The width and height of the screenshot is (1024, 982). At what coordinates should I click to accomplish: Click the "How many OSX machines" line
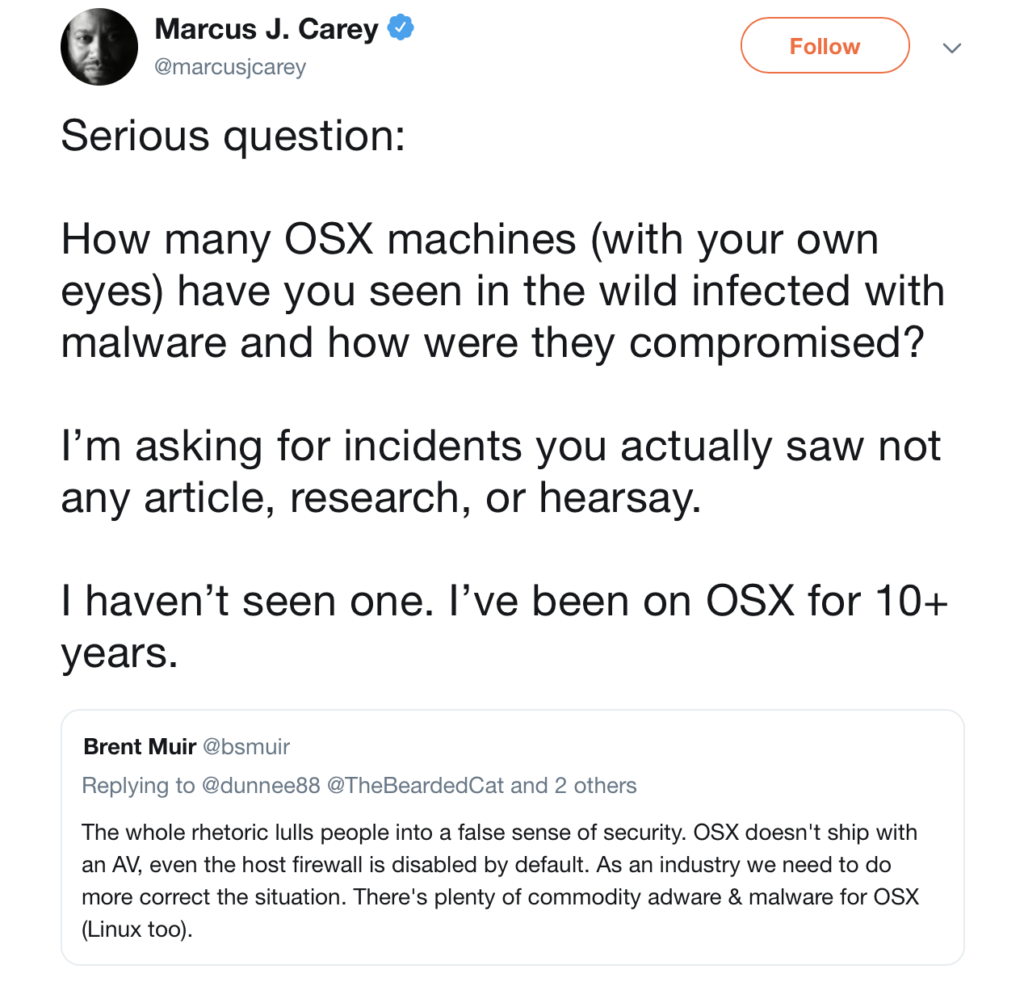coord(469,240)
